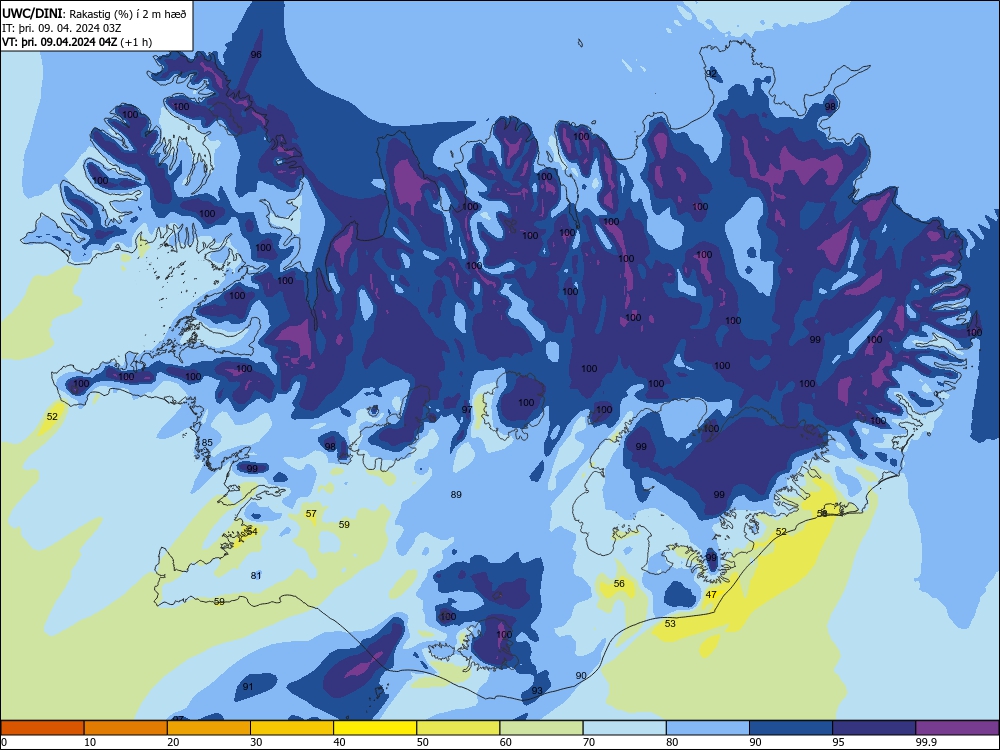
Task: Click the orange 10–20 legend swatch
Action: (126, 728)
